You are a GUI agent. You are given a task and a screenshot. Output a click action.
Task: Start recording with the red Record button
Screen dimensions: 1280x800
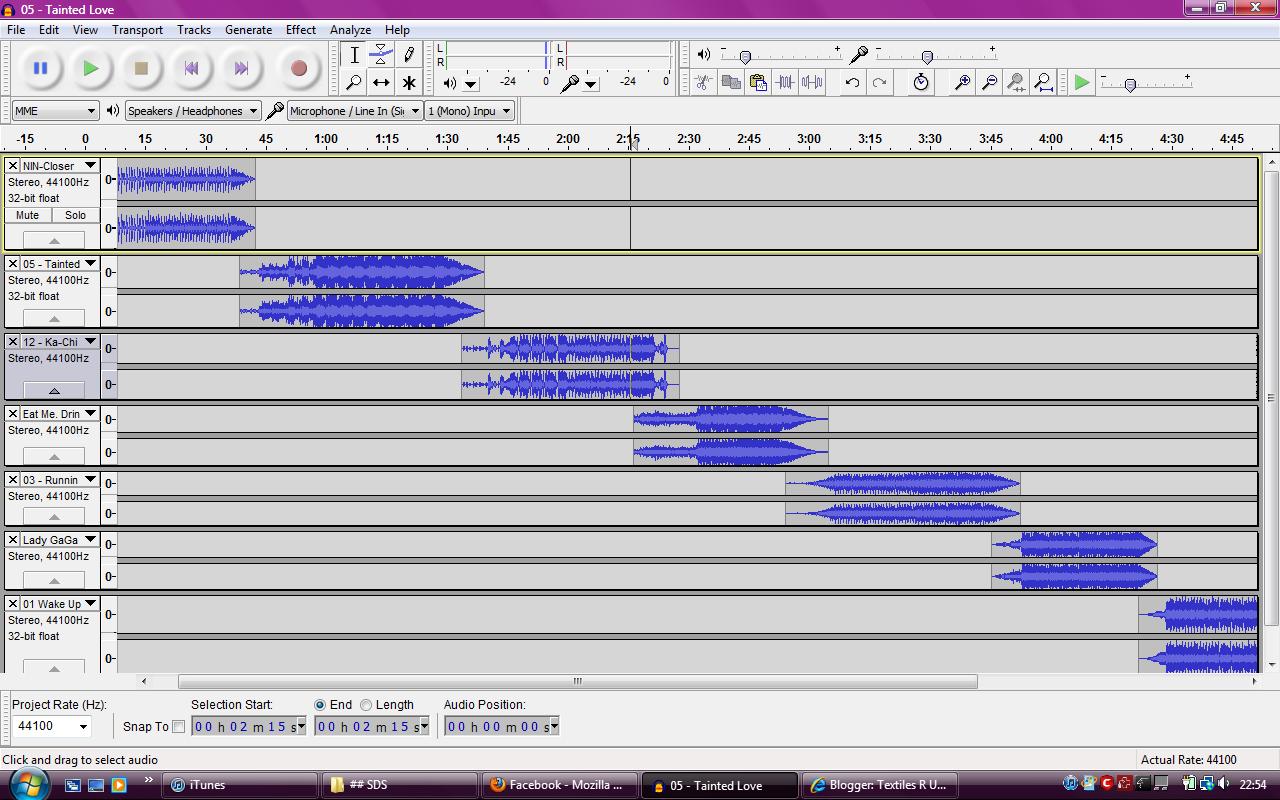(x=298, y=68)
